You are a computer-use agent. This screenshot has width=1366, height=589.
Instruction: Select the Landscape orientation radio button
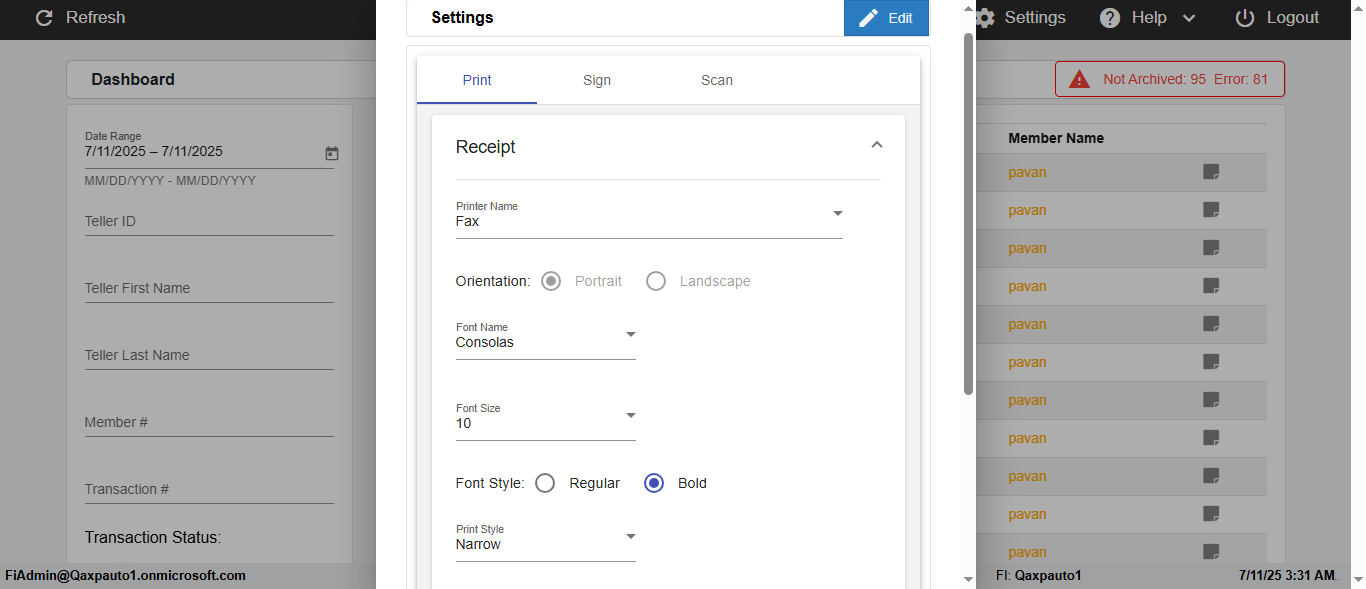point(656,281)
